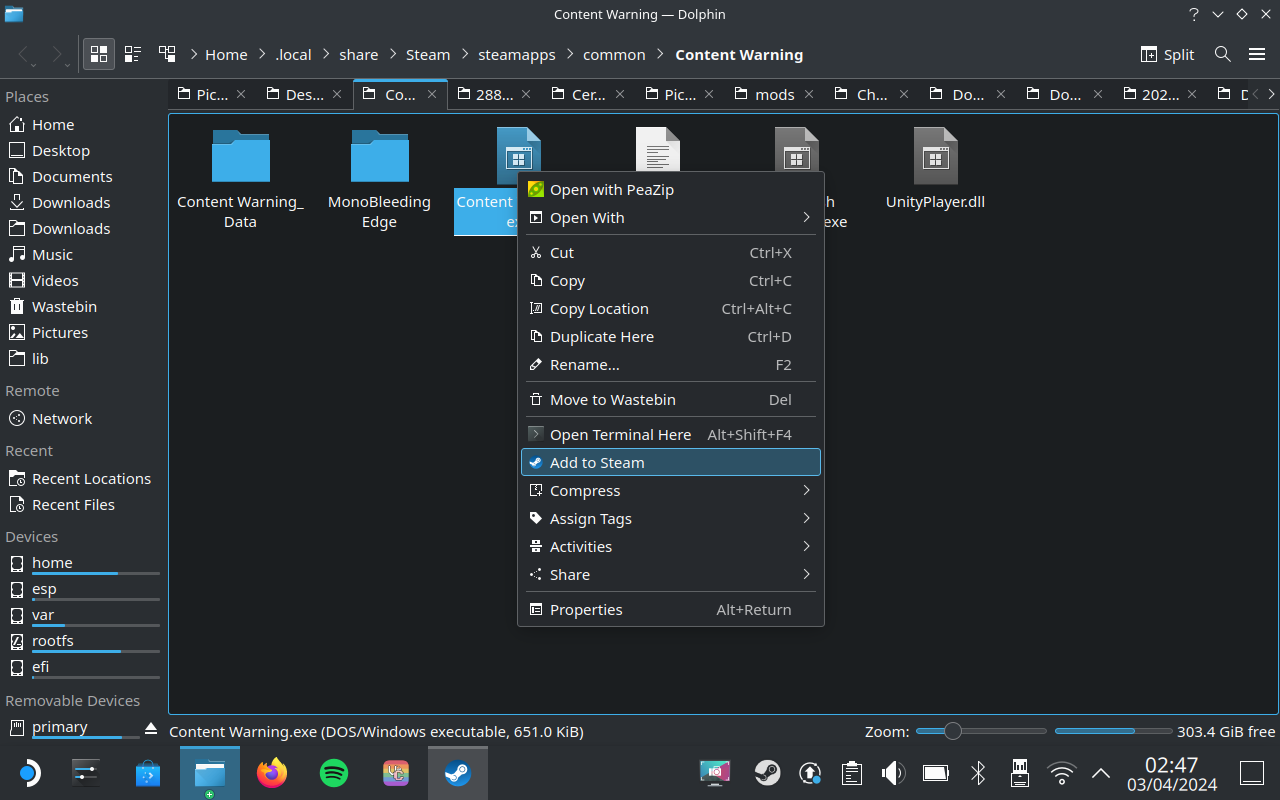
Task: Expand the Share submenu
Action: [x=671, y=574]
